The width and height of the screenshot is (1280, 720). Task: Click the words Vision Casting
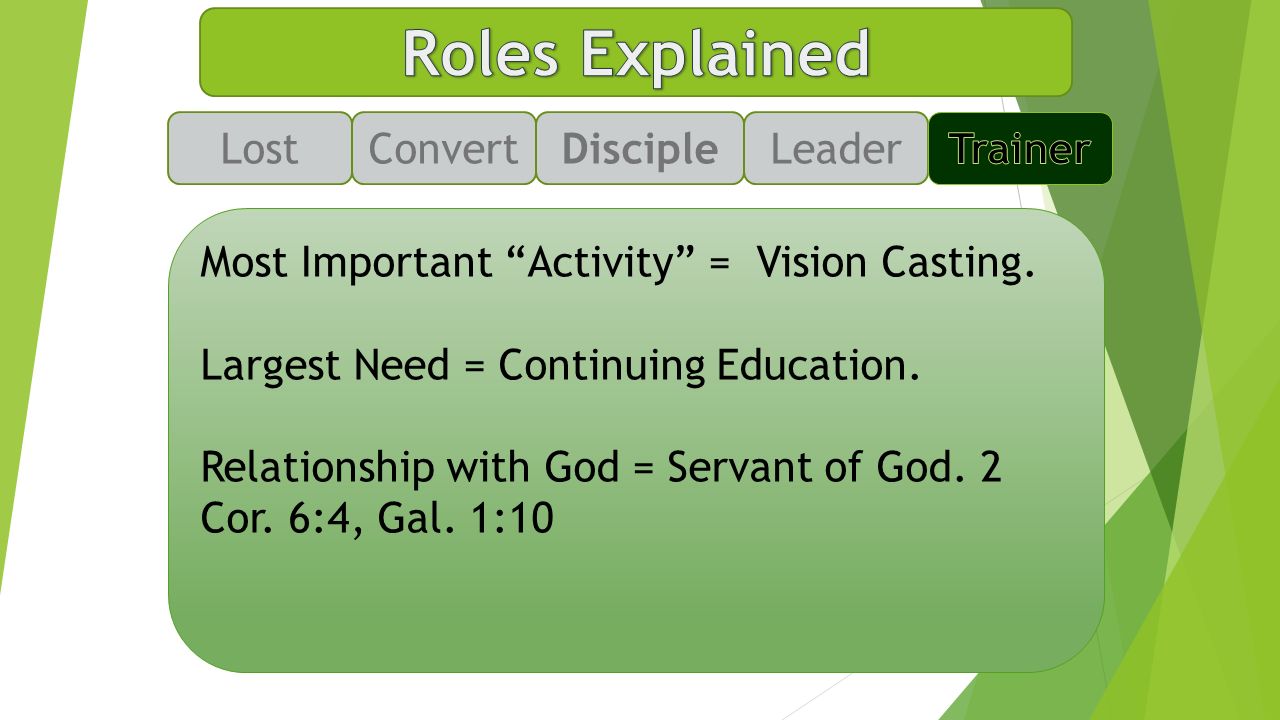[895, 263]
